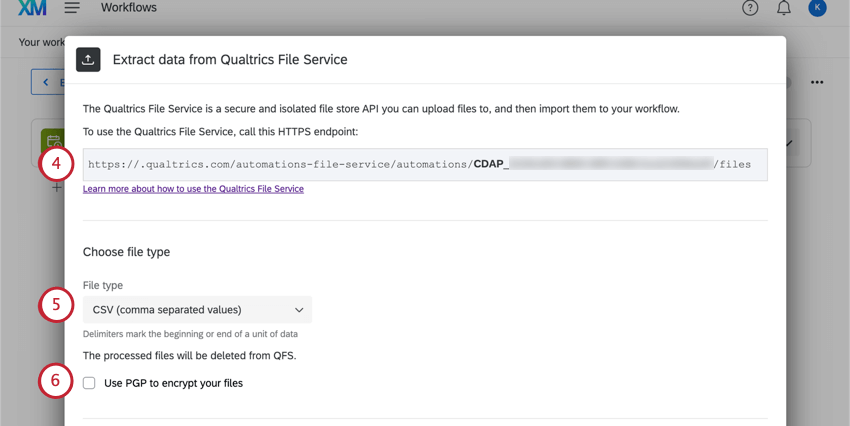
Task: Open the help question mark icon
Action: [x=750, y=8]
